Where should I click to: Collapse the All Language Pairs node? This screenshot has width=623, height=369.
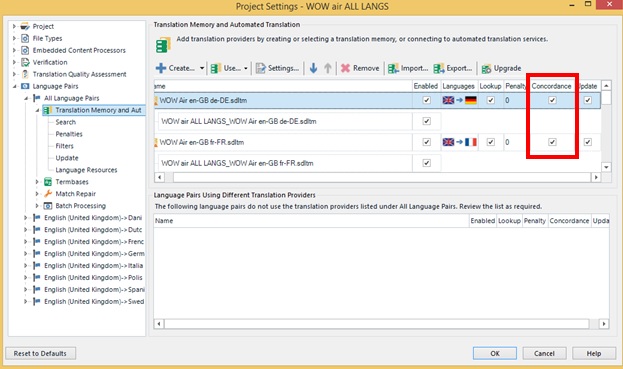26,98
